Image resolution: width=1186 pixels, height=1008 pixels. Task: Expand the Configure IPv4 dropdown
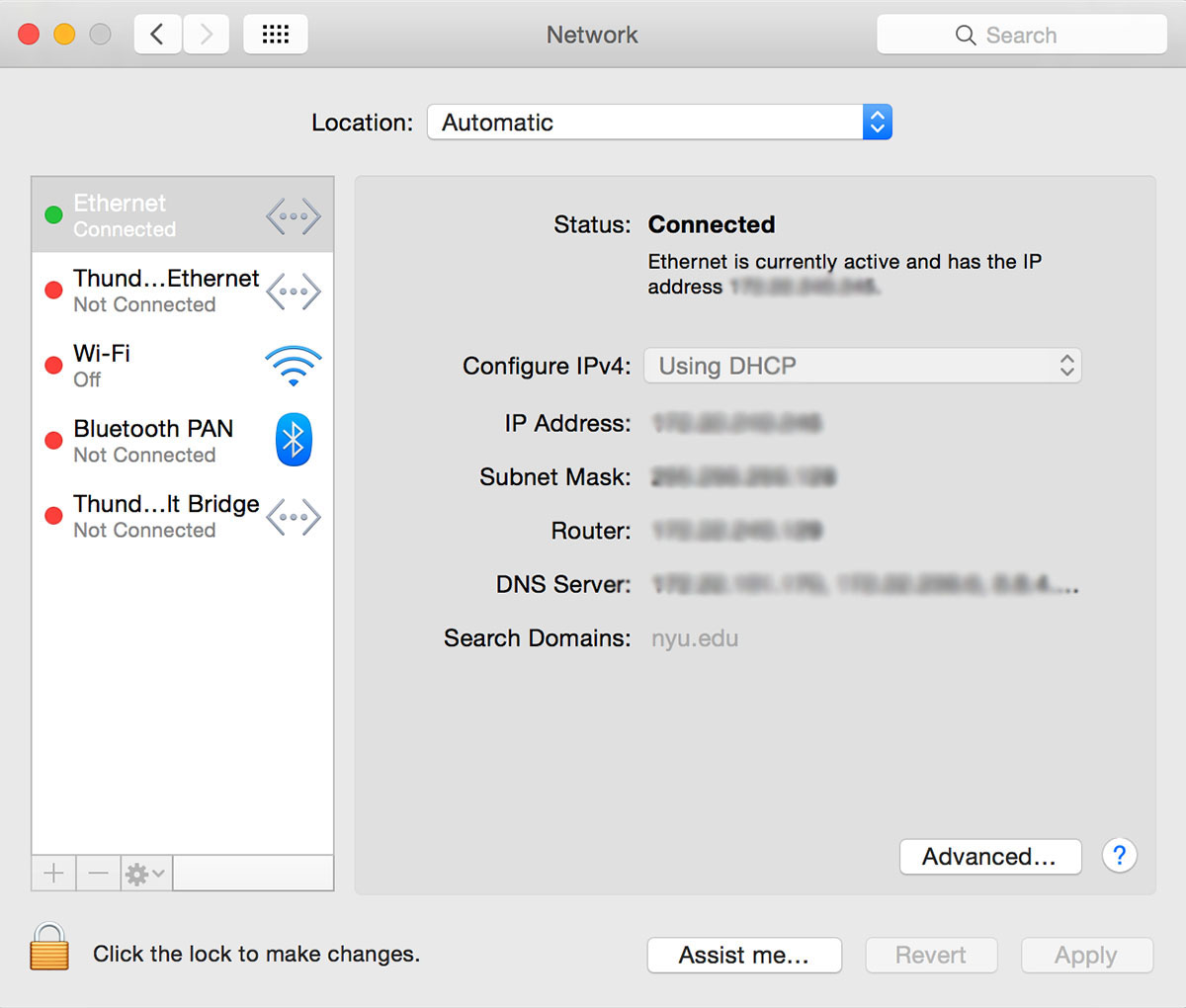(862, 366)
